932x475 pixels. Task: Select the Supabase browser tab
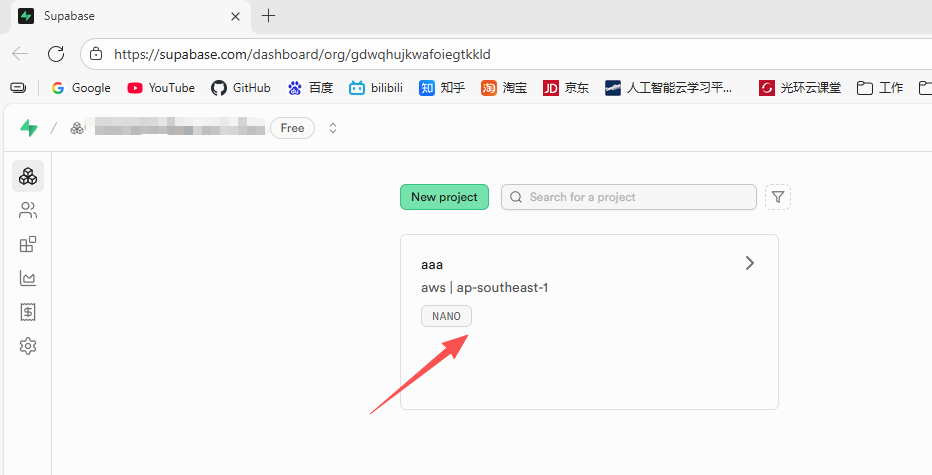point(130,16)
